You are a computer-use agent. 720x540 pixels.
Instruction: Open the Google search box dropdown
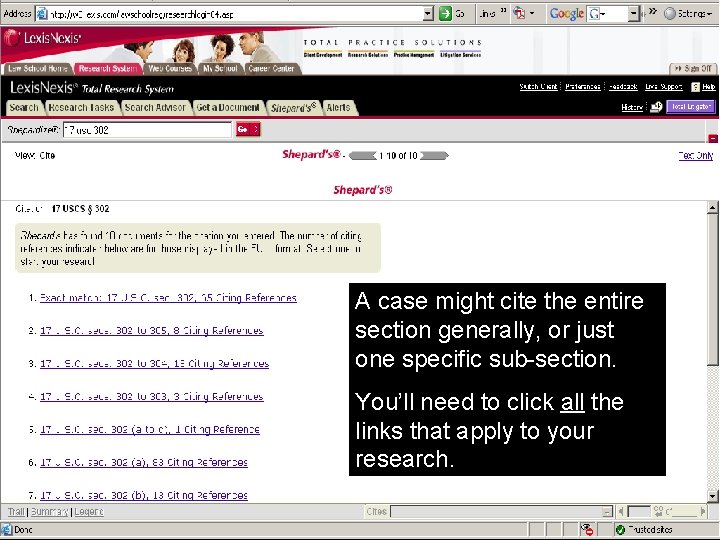tap(633, 14)
